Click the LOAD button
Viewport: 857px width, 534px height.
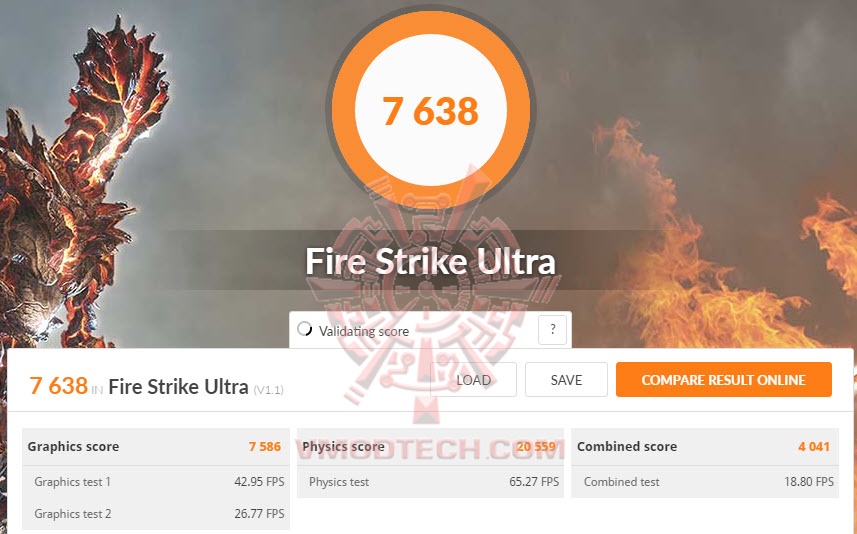point(473,379)
